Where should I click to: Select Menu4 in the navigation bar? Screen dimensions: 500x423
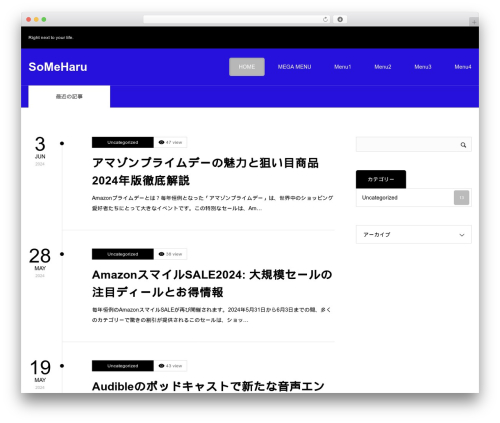click(x=463, y=67)
